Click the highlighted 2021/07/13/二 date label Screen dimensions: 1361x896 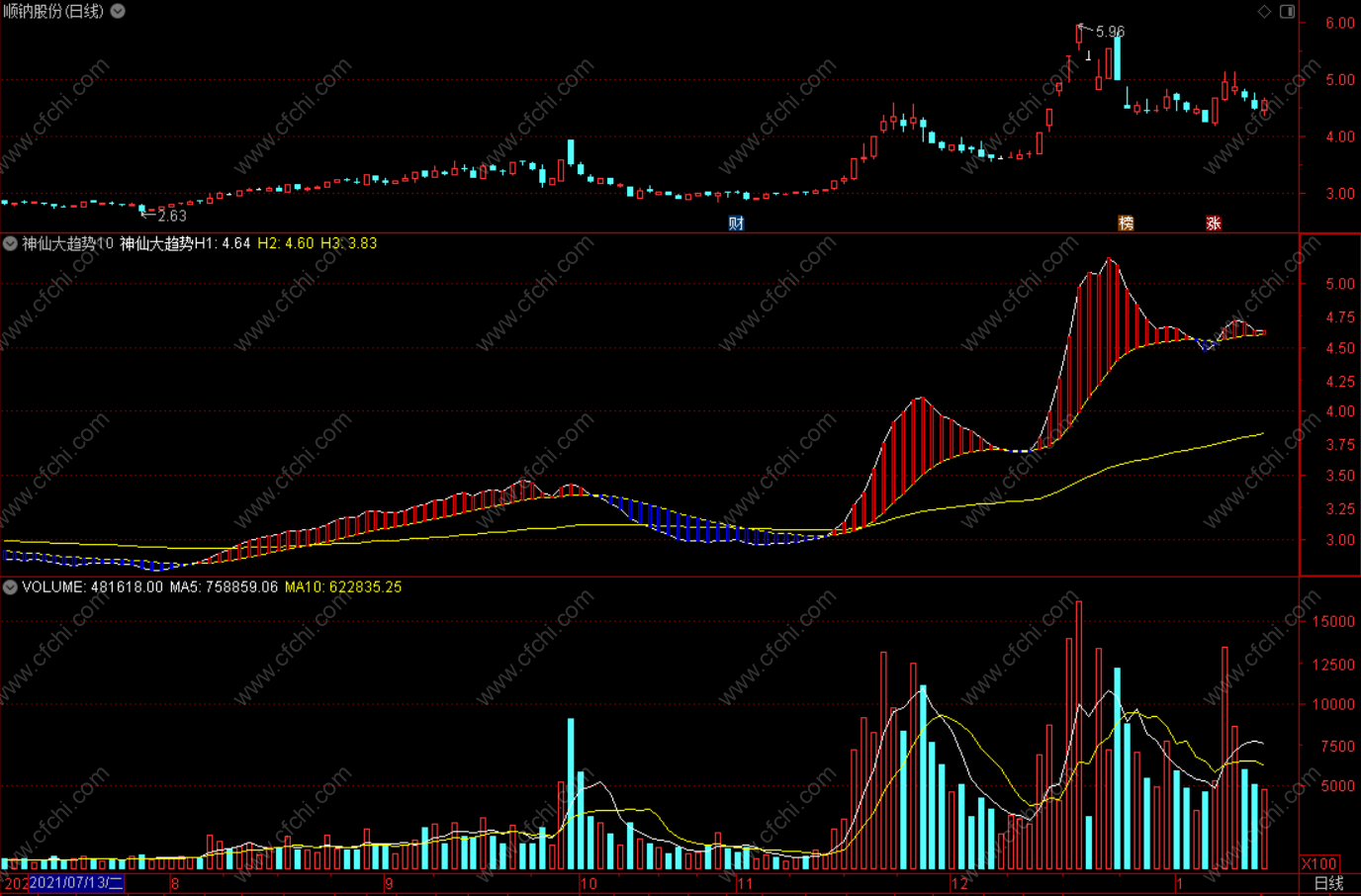[76, 883]
